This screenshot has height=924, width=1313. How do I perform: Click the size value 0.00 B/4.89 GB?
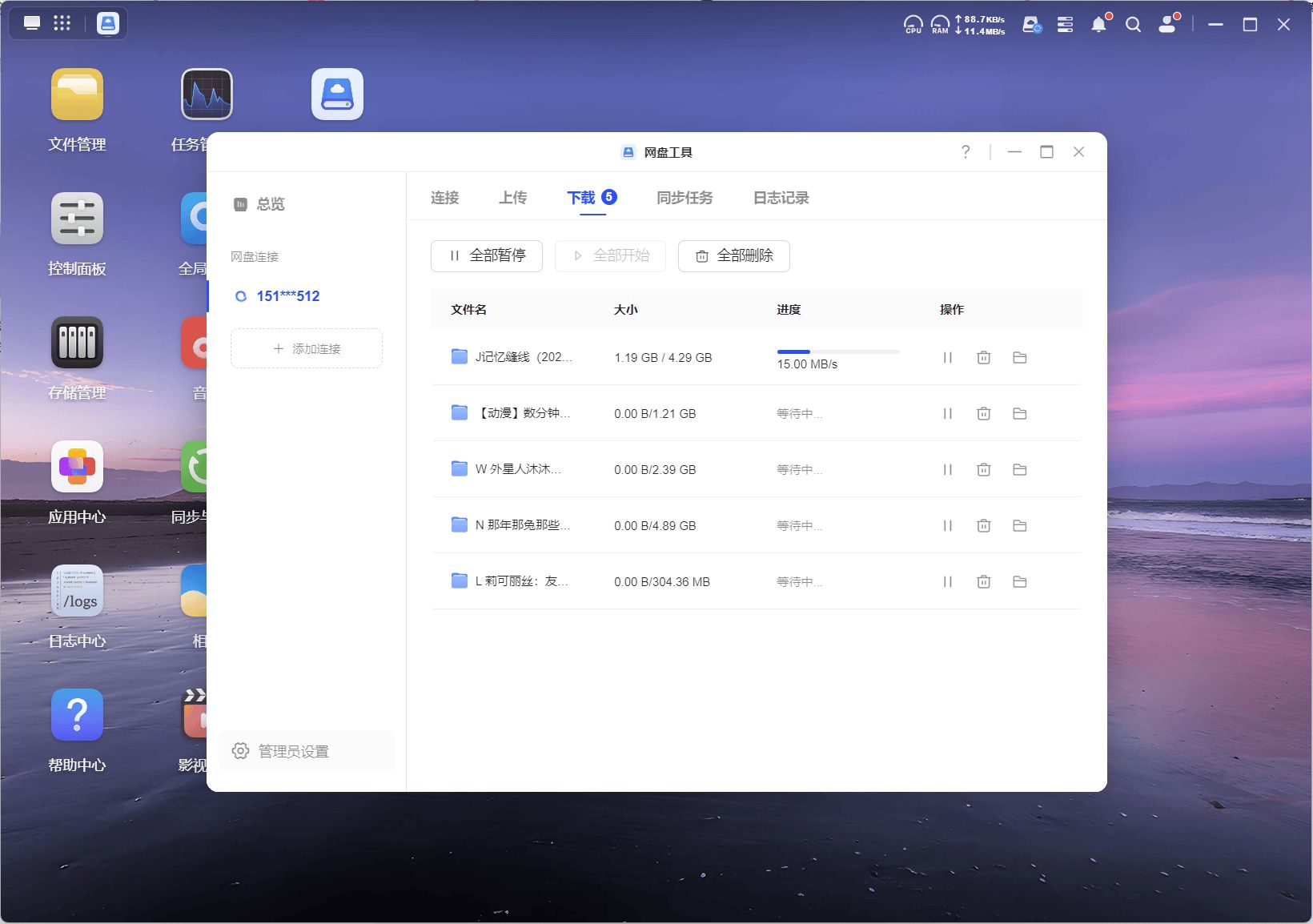click(655, 526)
